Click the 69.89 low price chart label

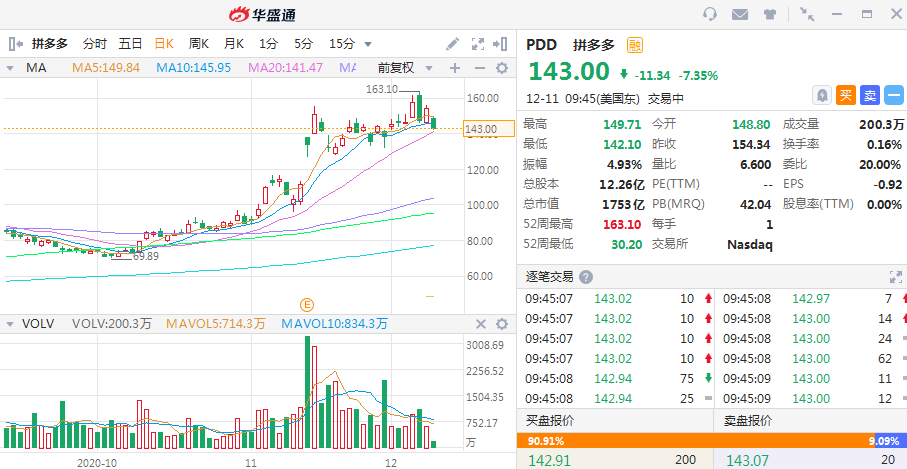(x=146, y=256)
